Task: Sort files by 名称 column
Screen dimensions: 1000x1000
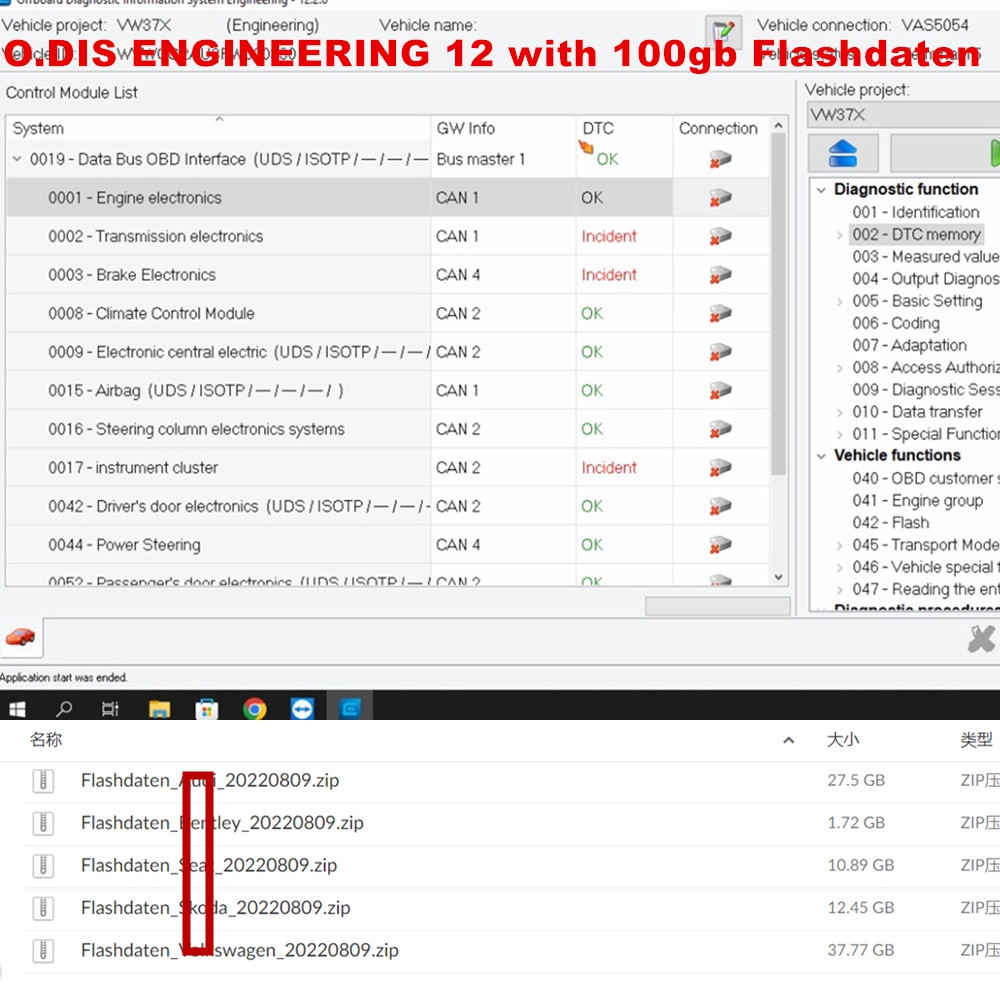Action: 46,740
